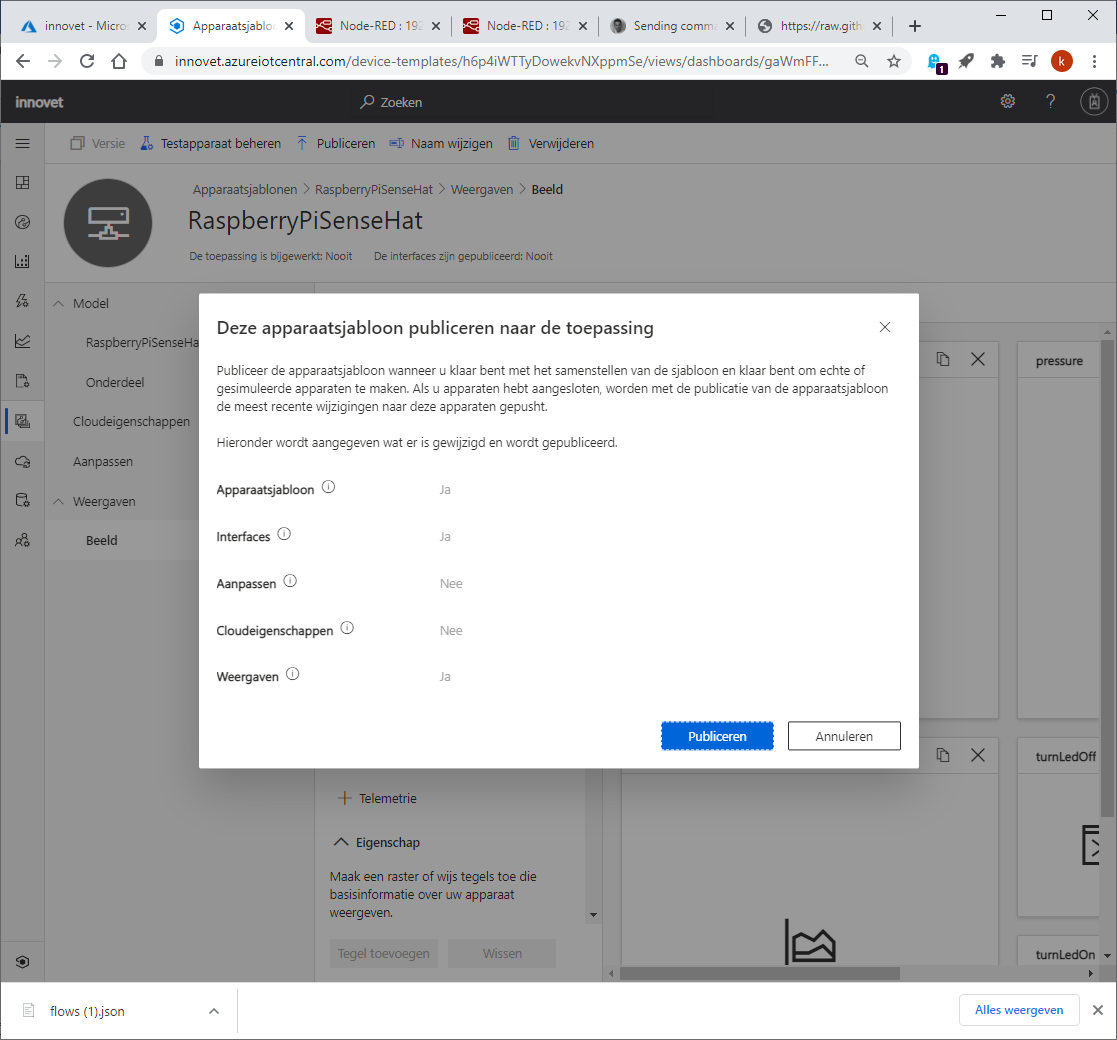Follow the Apparaatsjablonen breadcrumb link

(x=245, y=189)
